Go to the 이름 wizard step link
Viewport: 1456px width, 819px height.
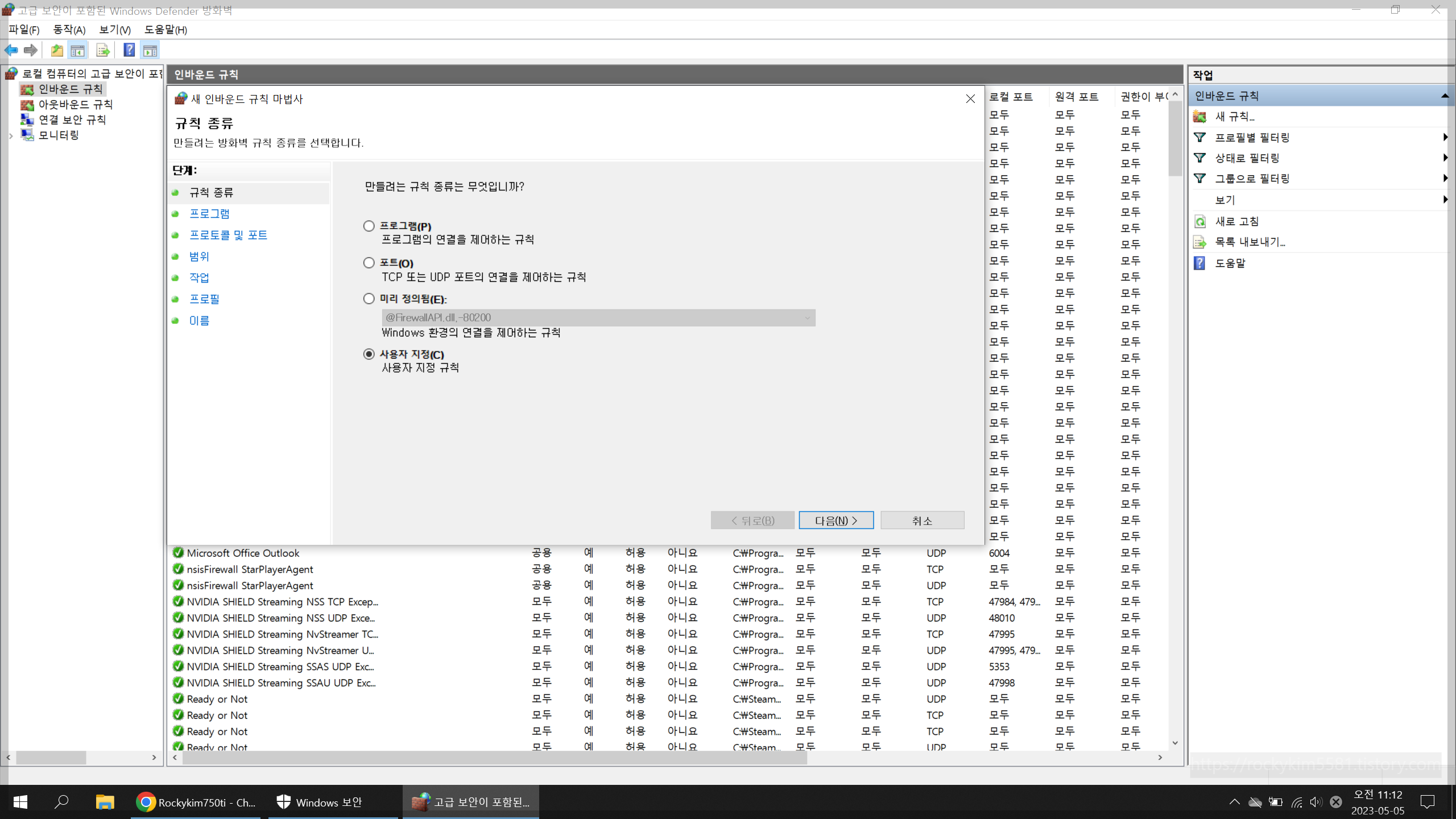coord(199,321)
